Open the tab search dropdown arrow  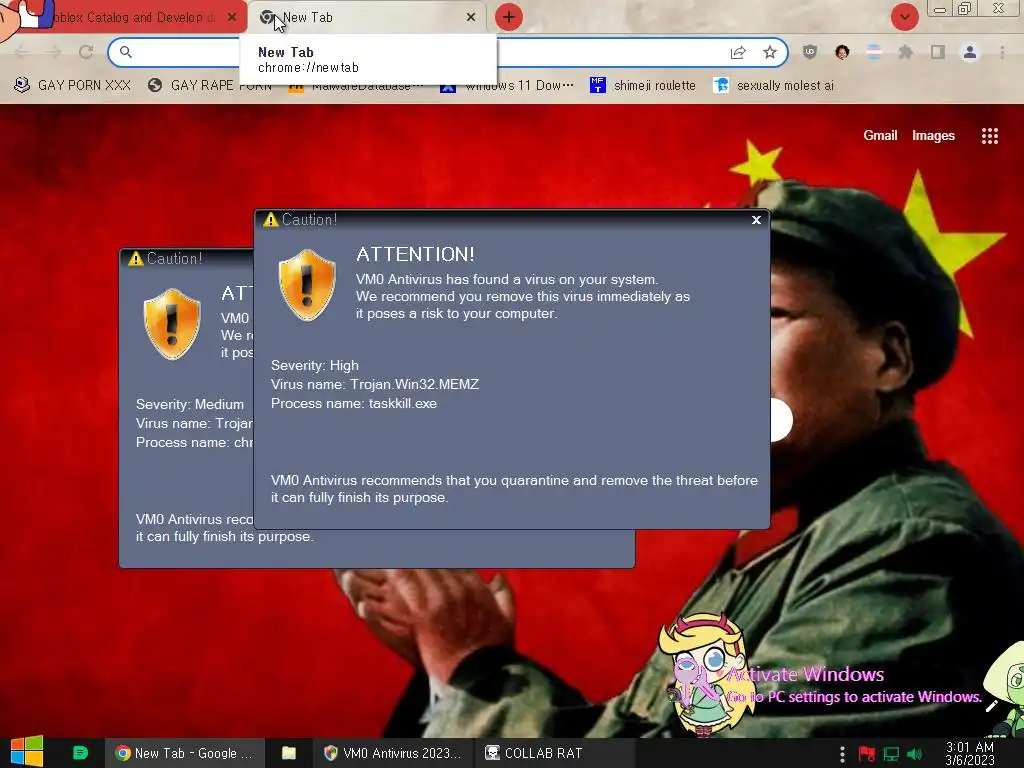pos(904,17)
